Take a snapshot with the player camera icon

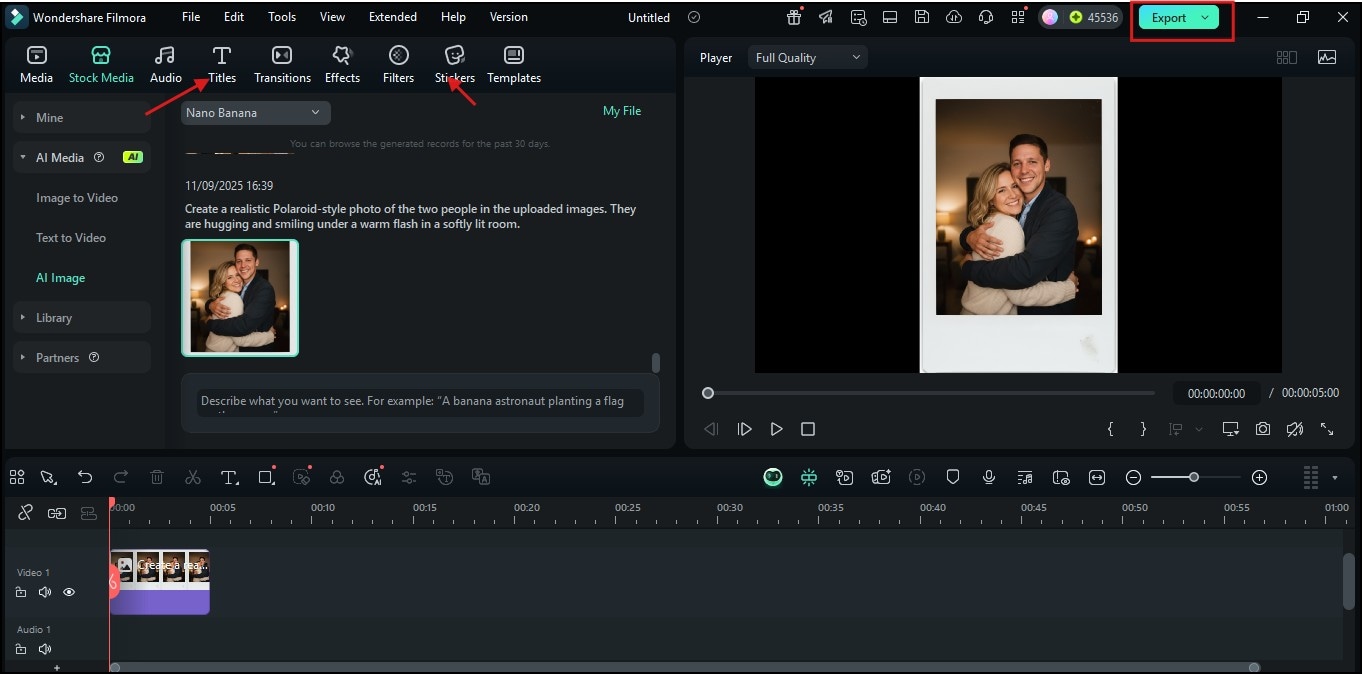click(1262, 428)
